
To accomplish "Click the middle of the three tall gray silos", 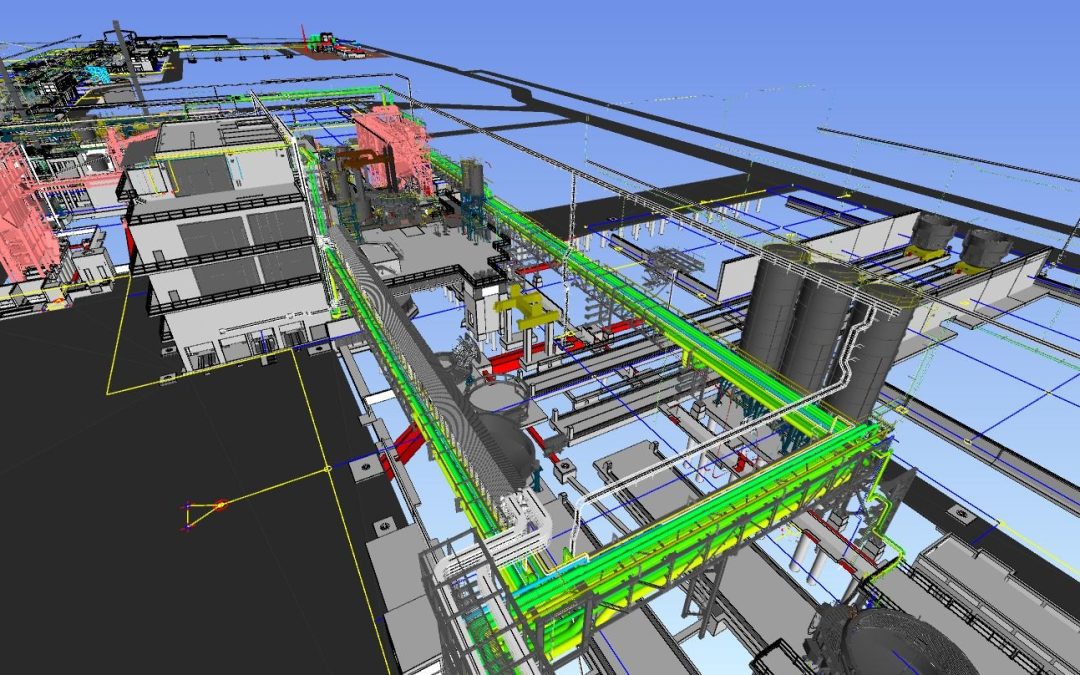I will 816,328.
